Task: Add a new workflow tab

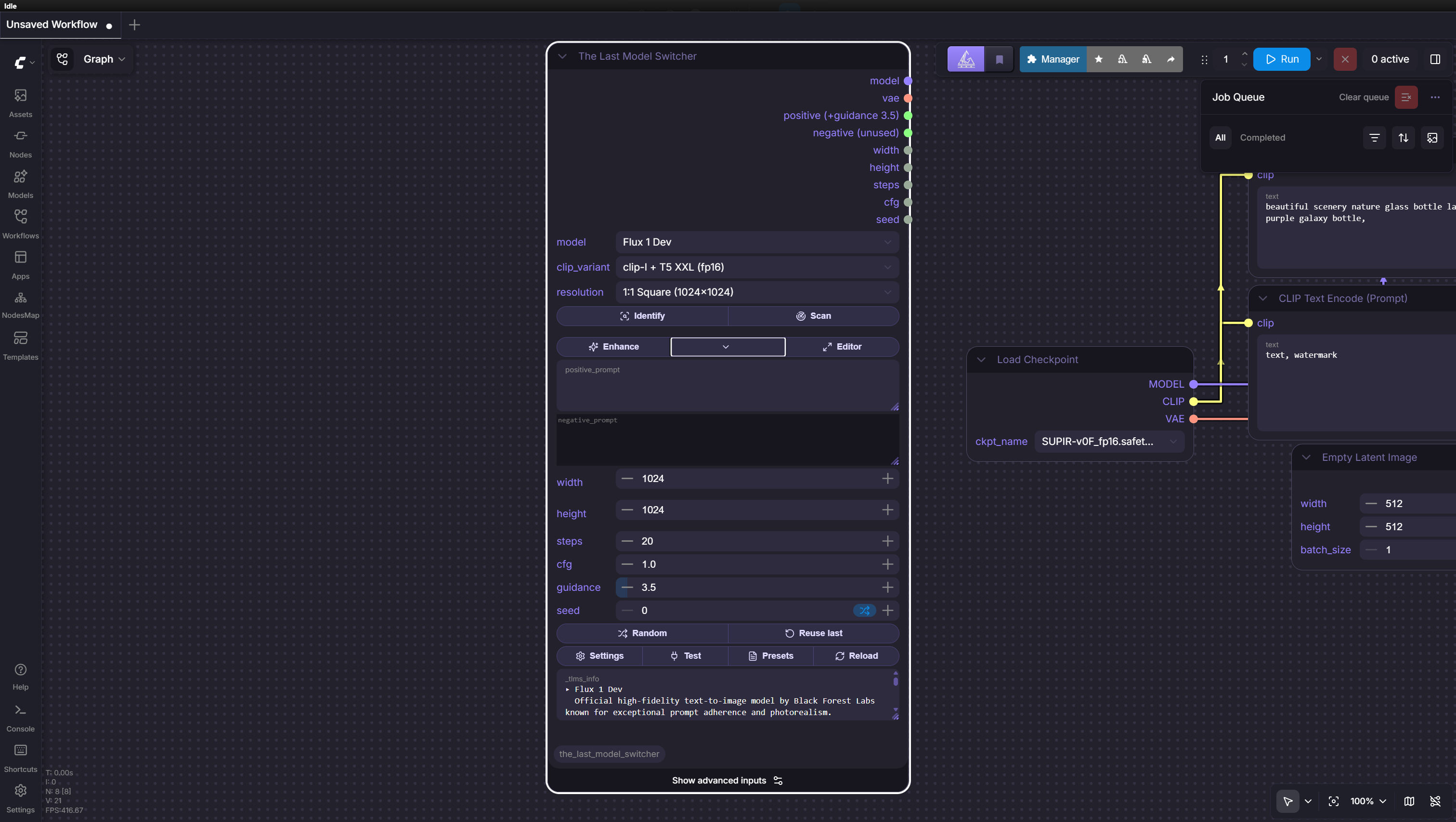Action: click(134, 25)
